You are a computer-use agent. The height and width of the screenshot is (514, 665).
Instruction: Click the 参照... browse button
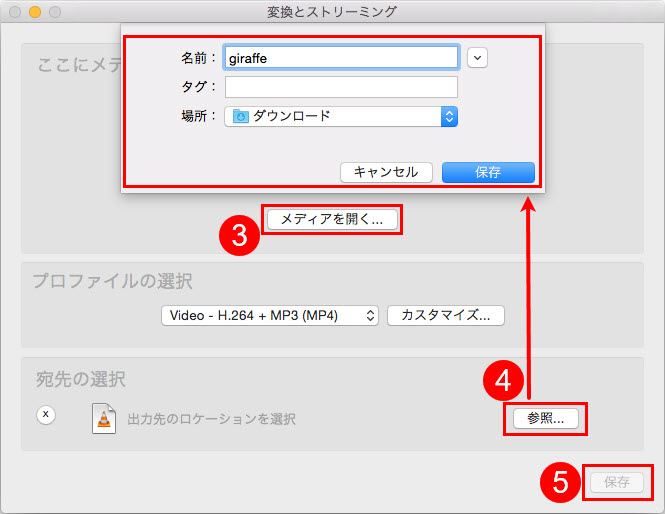tap(546, 419)
